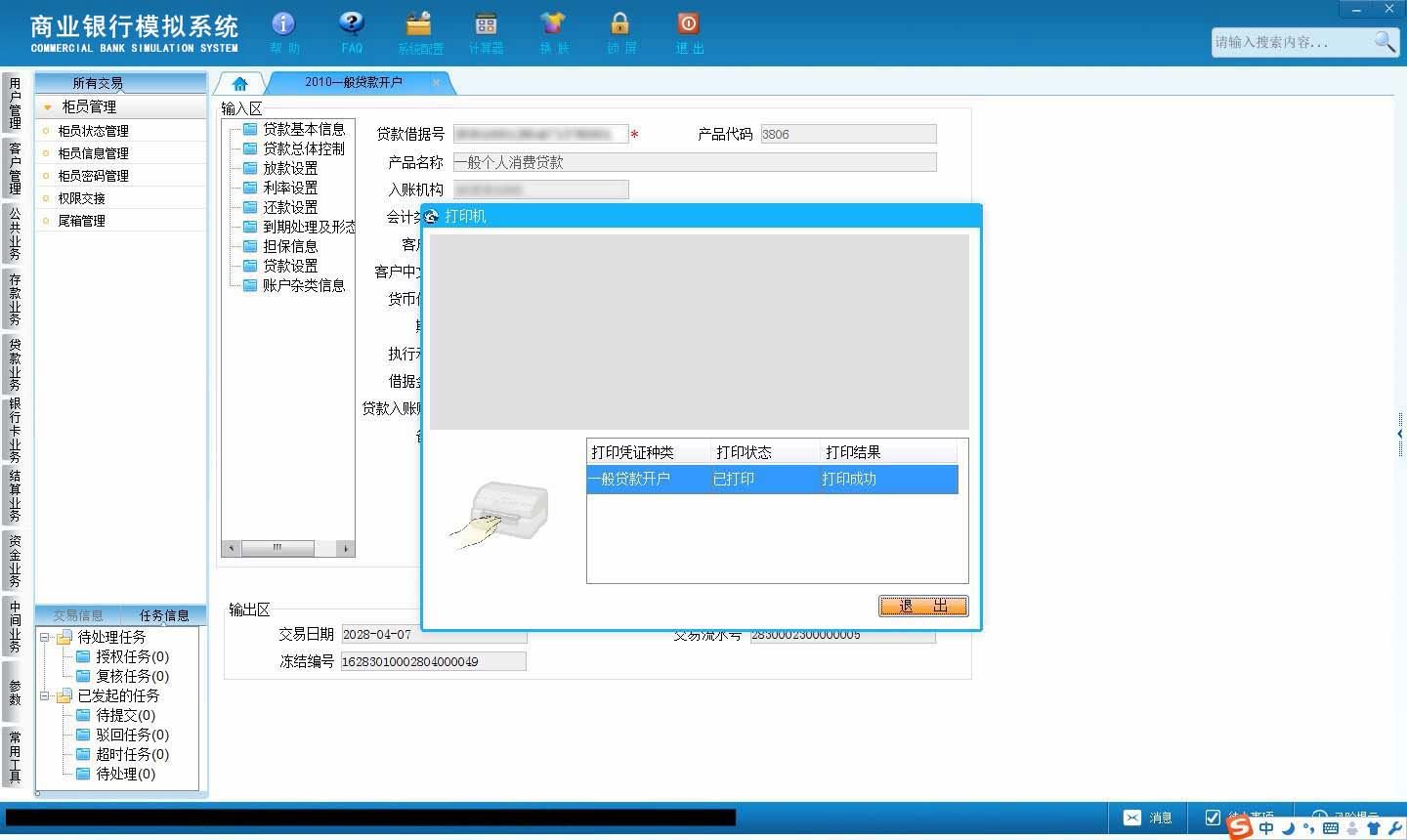This screenshot has height=840, width=1407.
Task: Click the 退出 button in printer dialog
Action: pyautogui.click(x=923, y=606)
